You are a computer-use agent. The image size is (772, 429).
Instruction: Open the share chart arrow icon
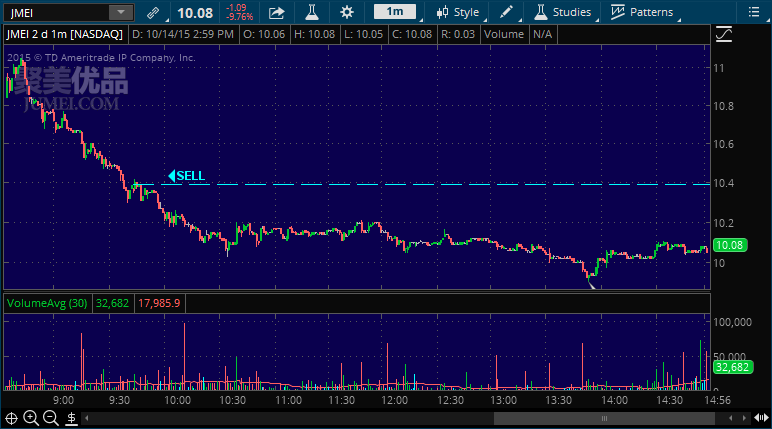coord(277,13)
